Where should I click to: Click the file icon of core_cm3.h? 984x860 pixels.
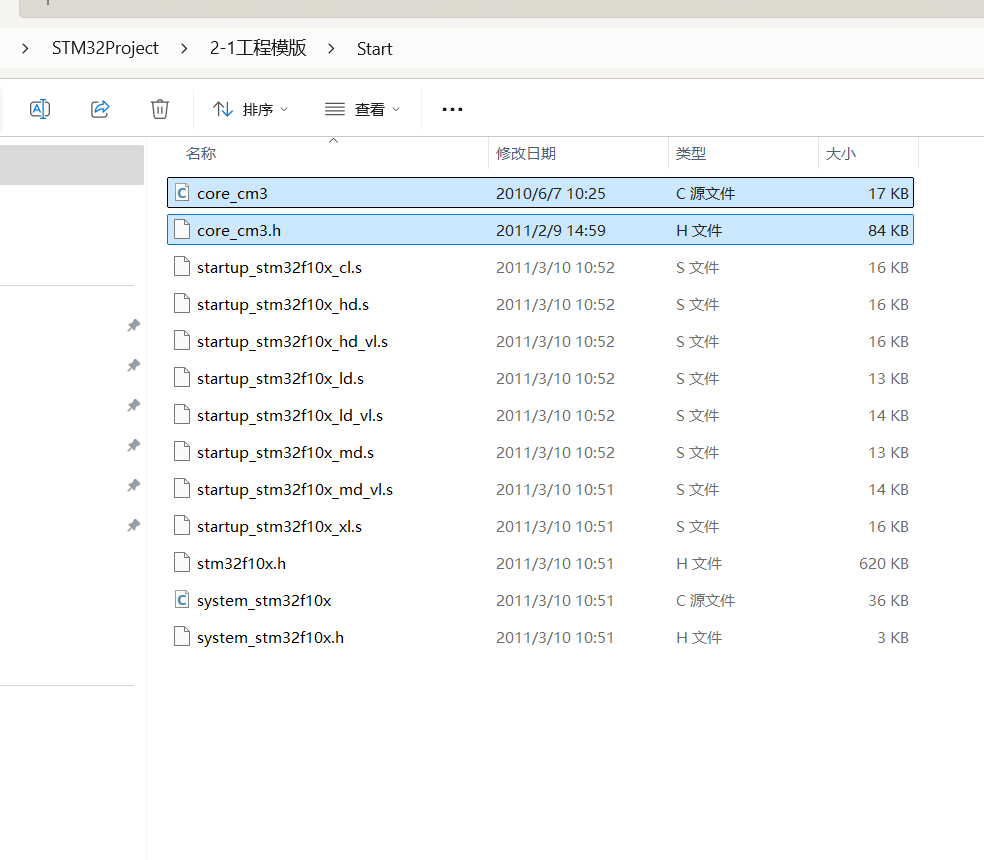(182, 230)
